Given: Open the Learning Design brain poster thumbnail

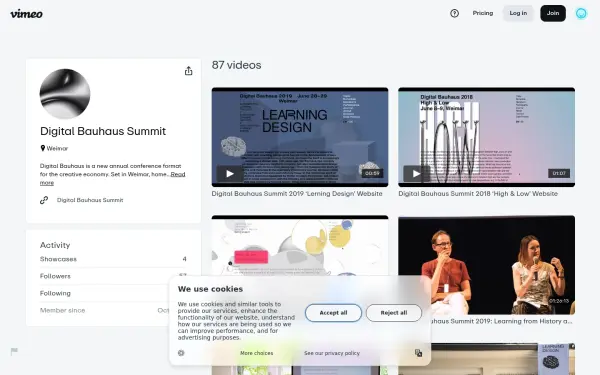Looking at the screenshot, I should tap(486, 359).
